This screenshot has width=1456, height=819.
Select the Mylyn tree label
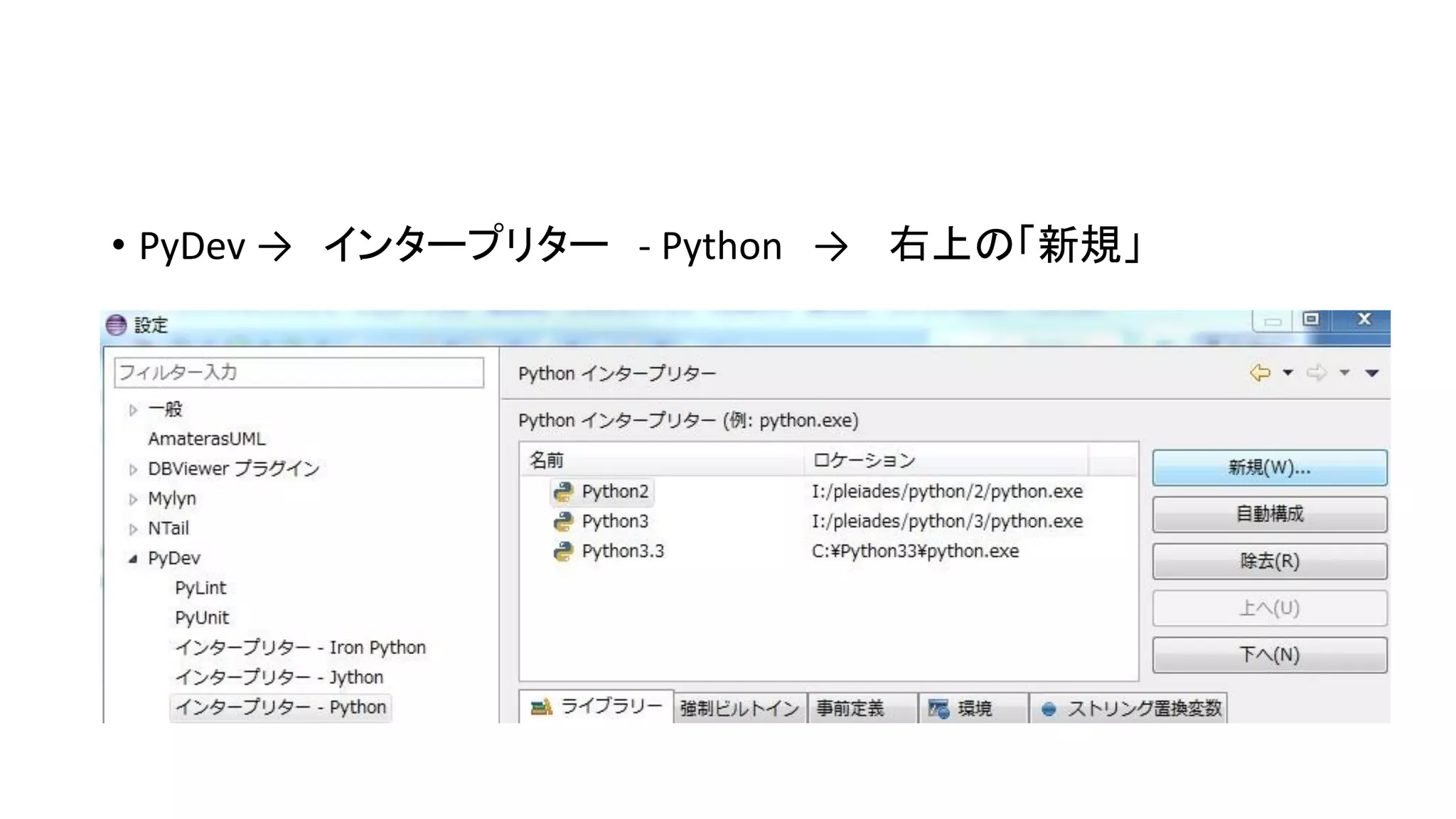coord(172,499)
